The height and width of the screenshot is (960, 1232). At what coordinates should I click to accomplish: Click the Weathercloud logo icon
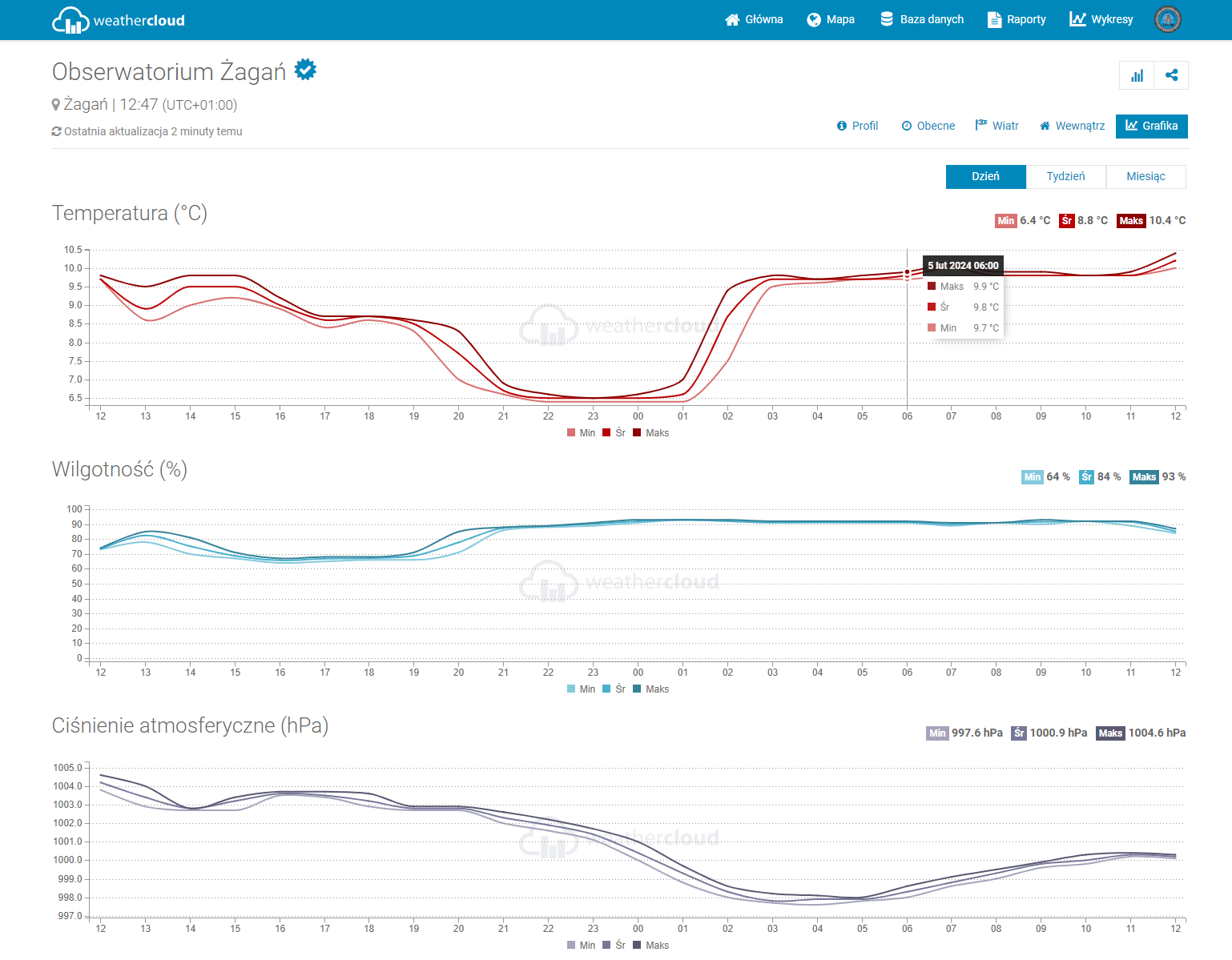point(70,20)
